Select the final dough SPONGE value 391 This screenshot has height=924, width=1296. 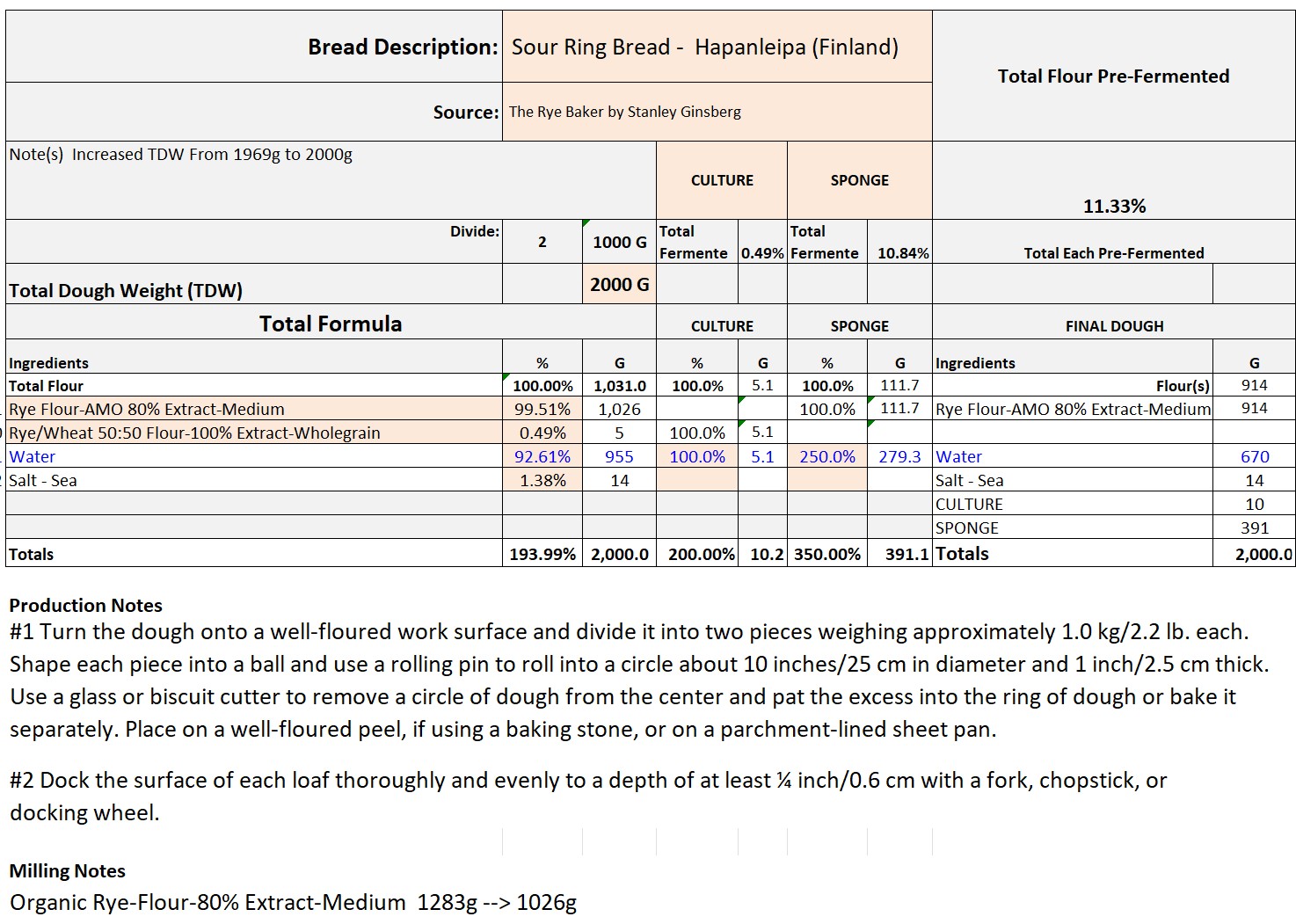[x=1254, y=527]
